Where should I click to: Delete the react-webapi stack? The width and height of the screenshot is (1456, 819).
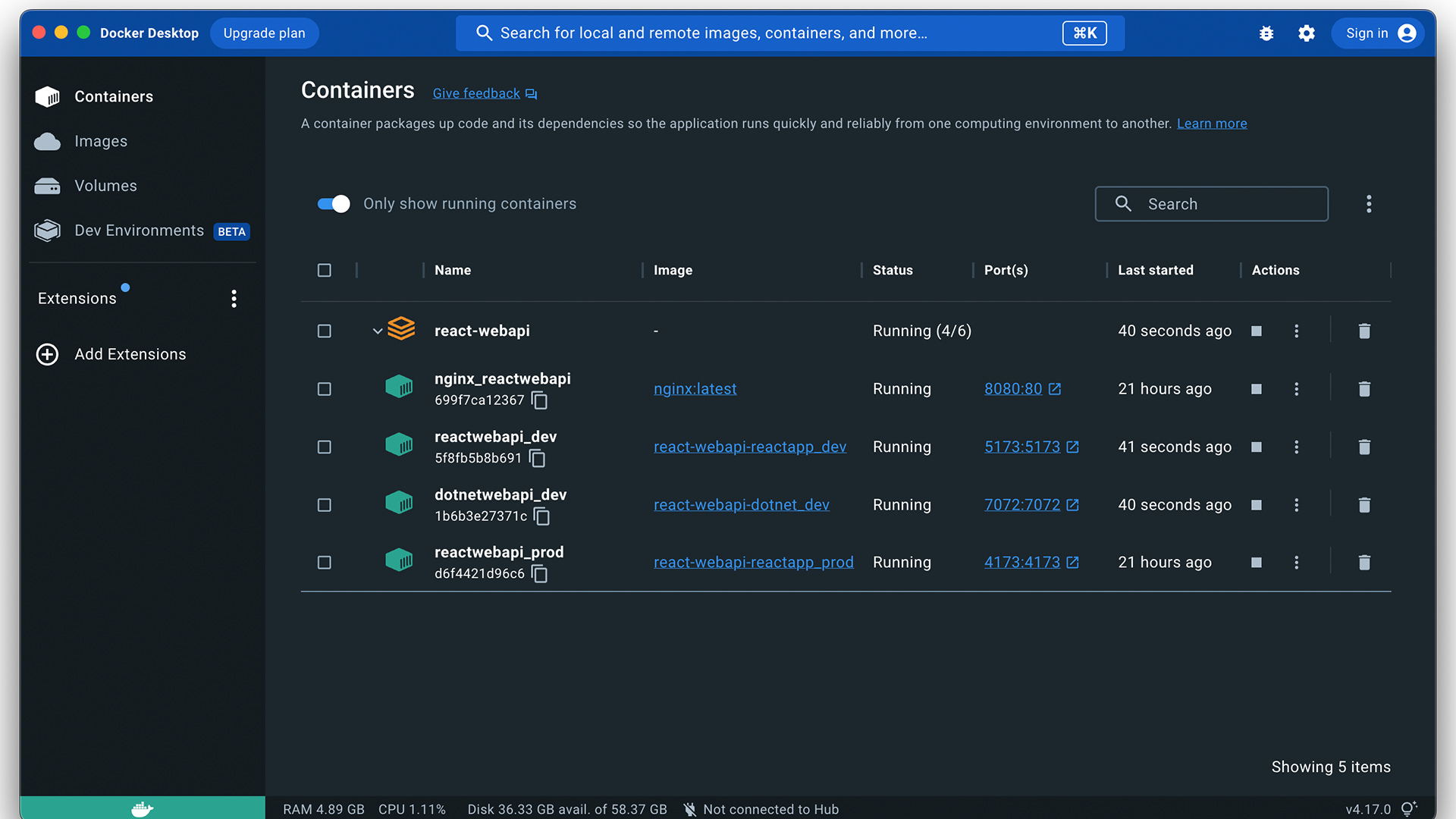[x=1364, y=331]
